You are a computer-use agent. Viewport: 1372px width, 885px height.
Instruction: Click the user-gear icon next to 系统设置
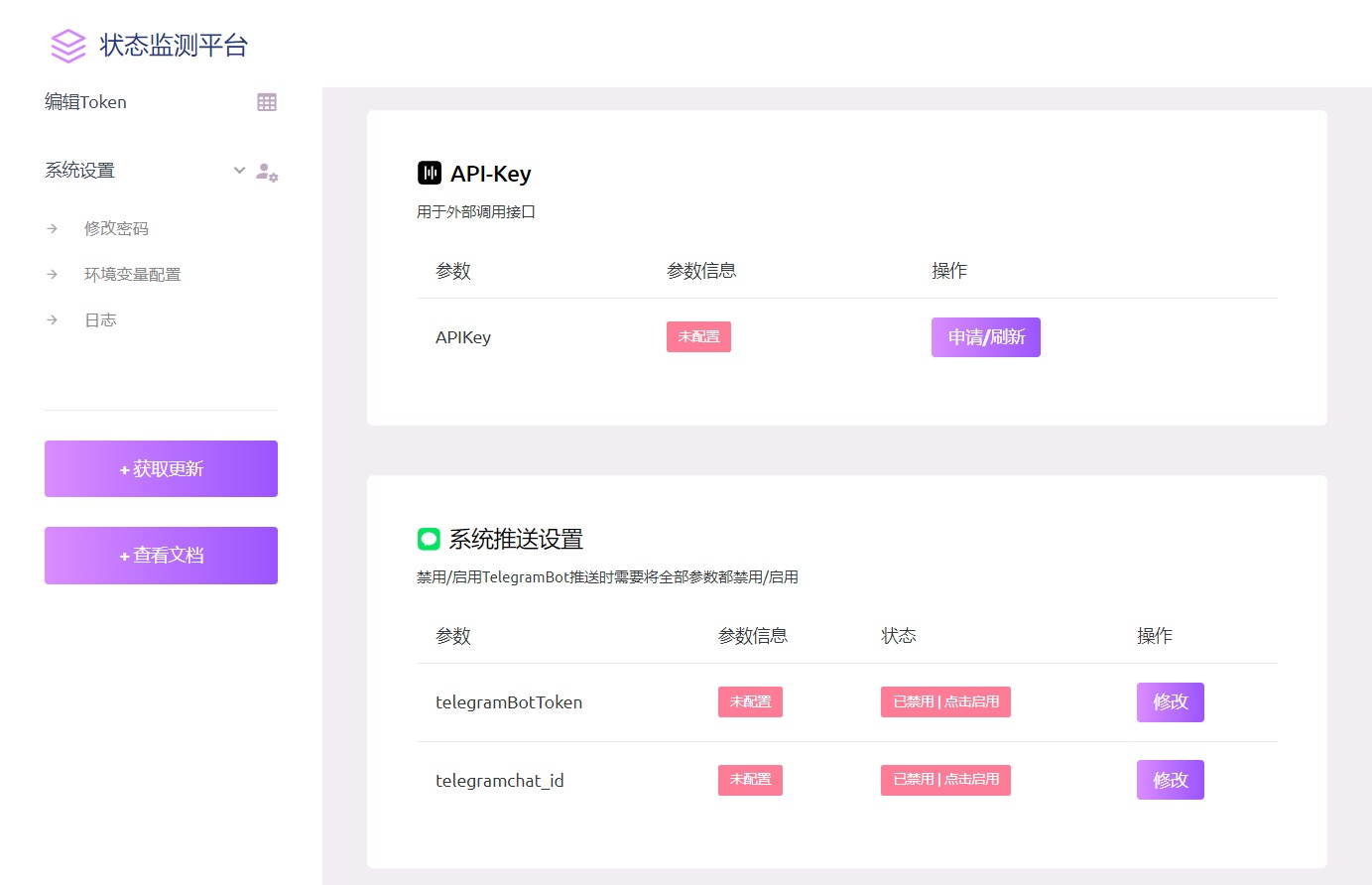267,171
